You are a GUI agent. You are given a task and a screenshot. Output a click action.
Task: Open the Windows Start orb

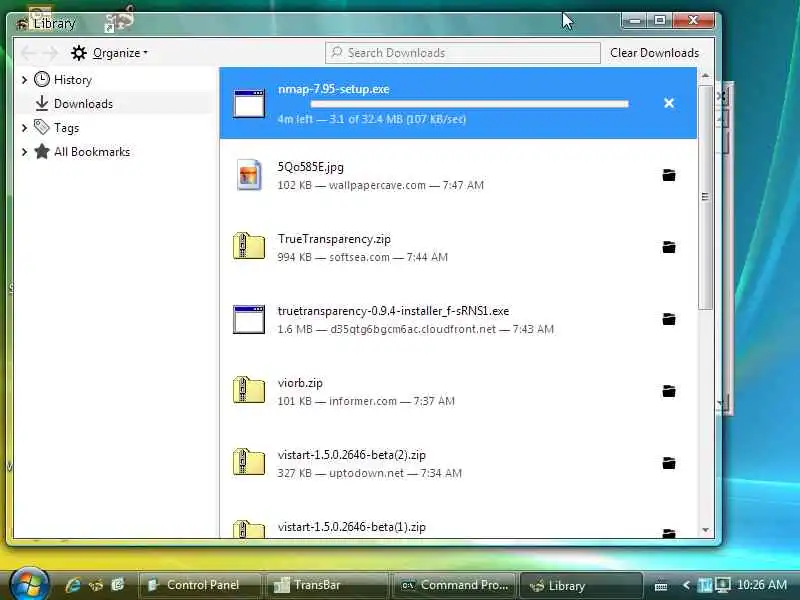tap(29, 583)
